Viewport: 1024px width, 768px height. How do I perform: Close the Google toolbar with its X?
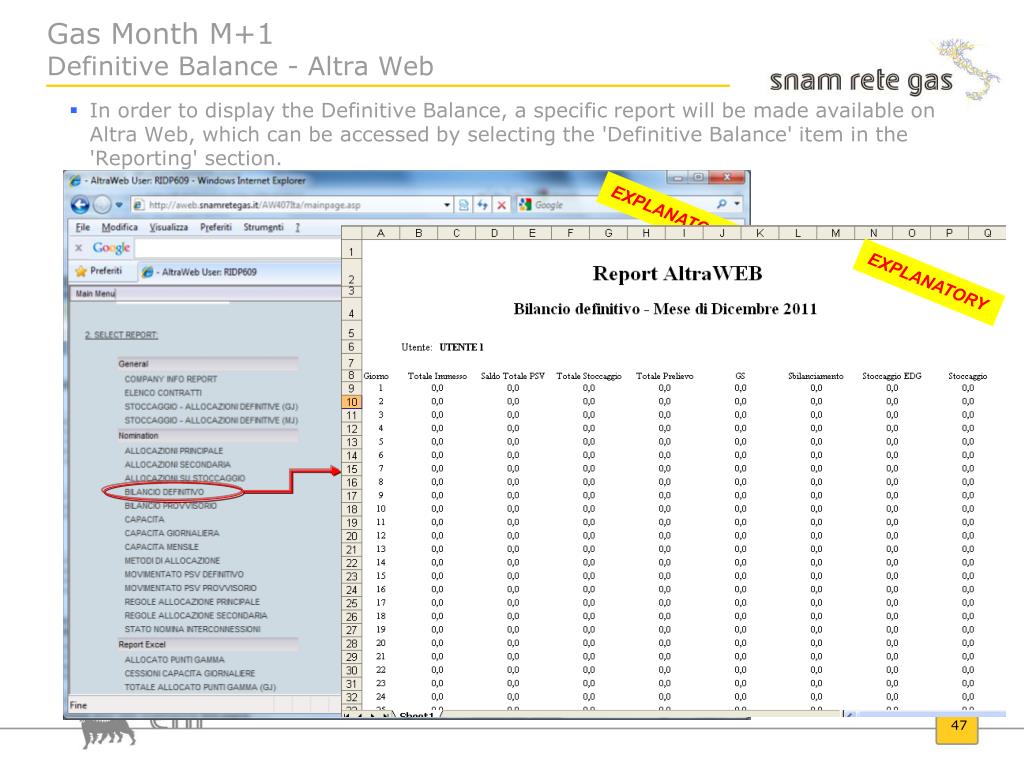click(78, 248)
